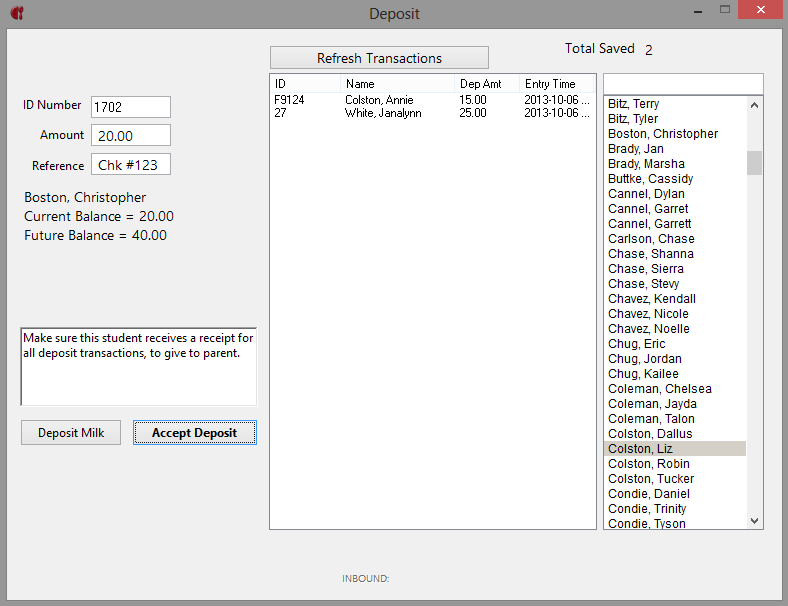Select Brady, Jan in student list

[674, 149]
